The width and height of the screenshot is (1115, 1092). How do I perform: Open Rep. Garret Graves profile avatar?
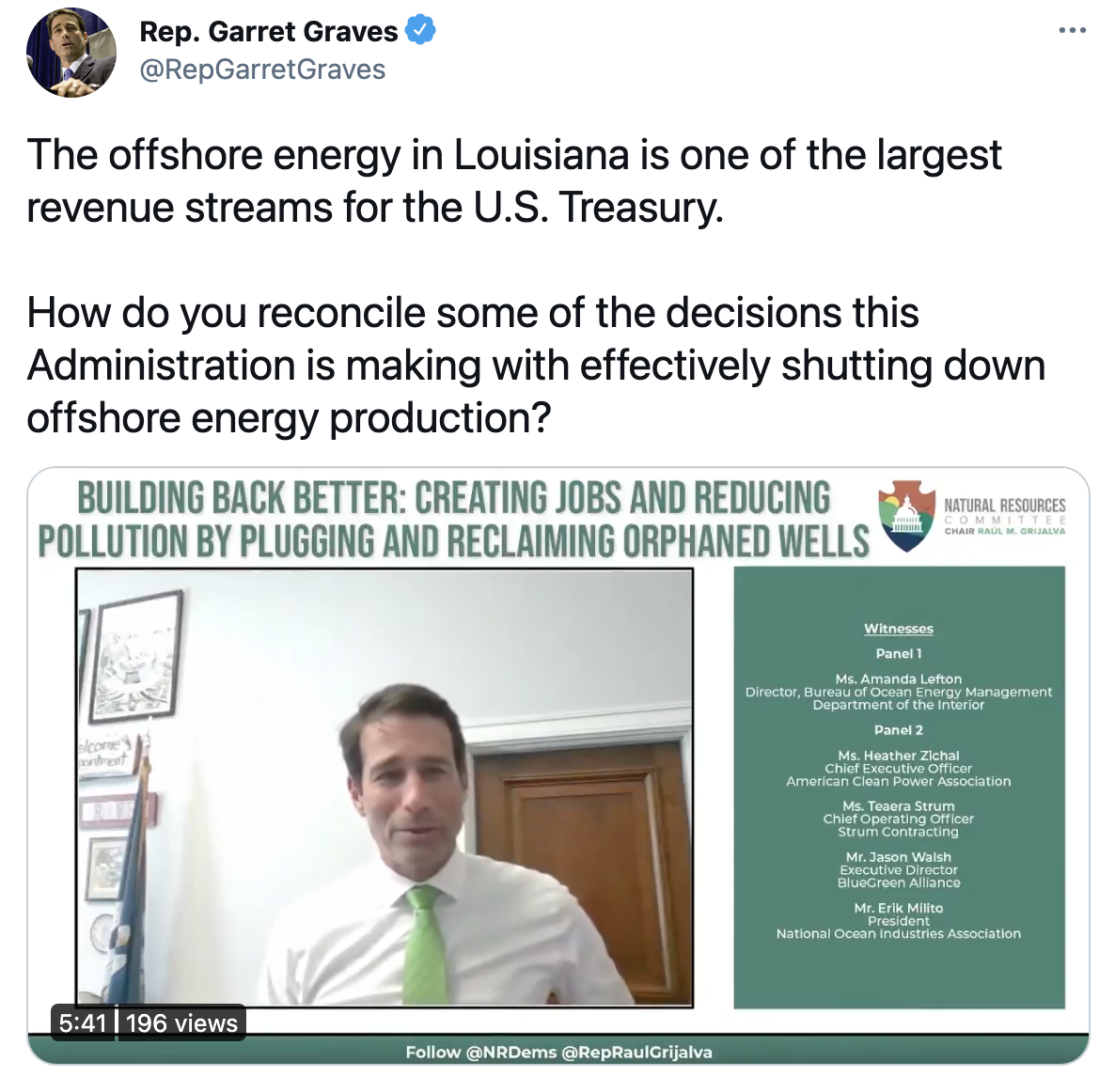tap(71, 53)
